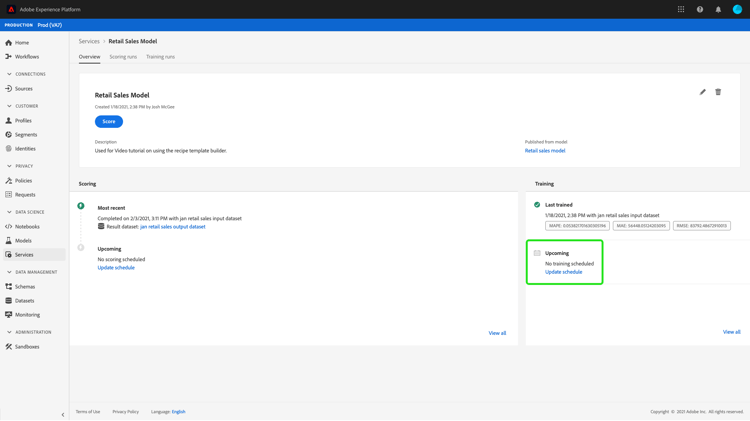Image resolution: width=750 pixels, height=421 pixels.
Task: Click the grey Upcoming scoring status icon
Action: pos(81,247)
